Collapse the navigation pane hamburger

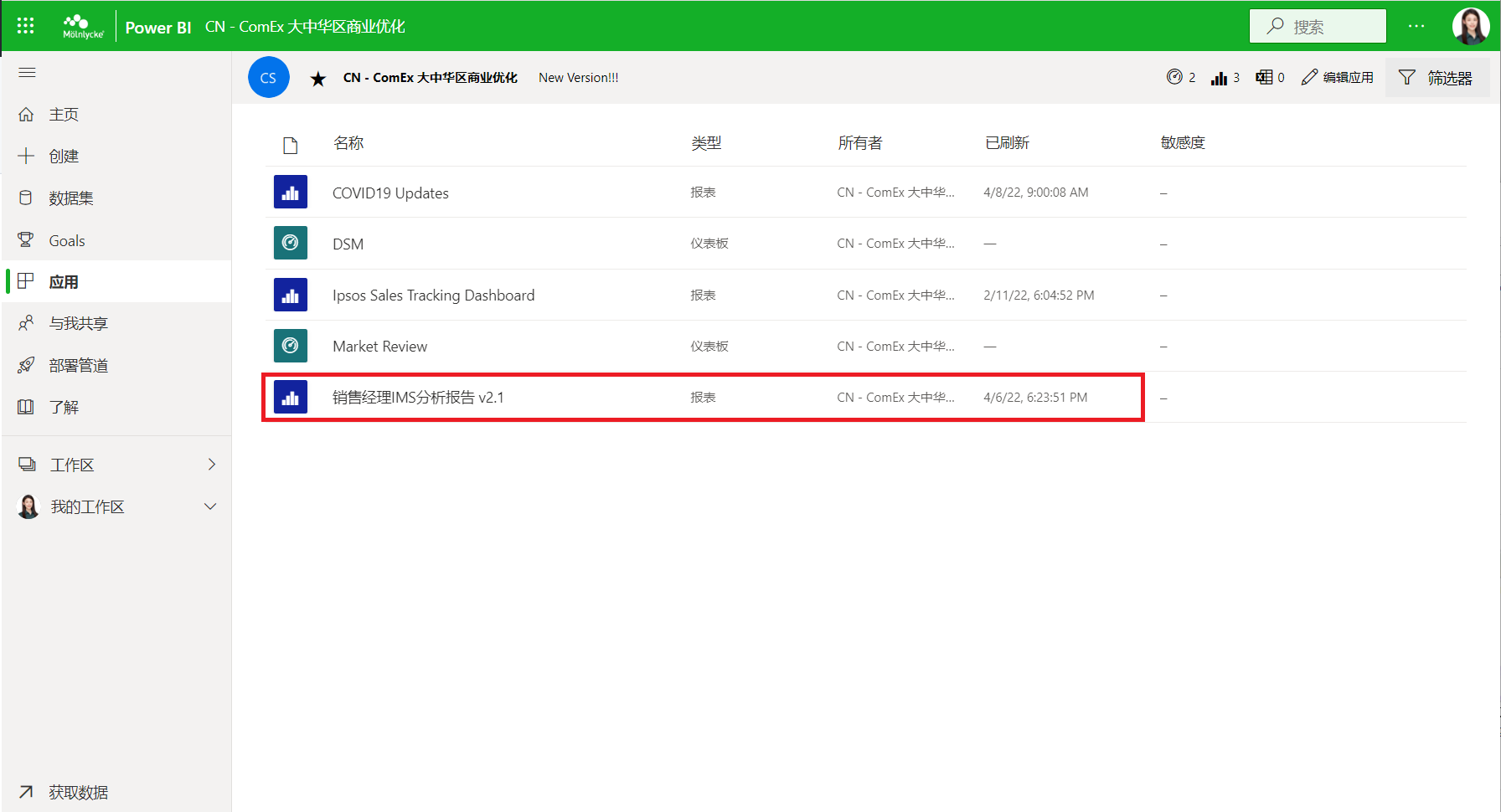[x=27, y=73]
